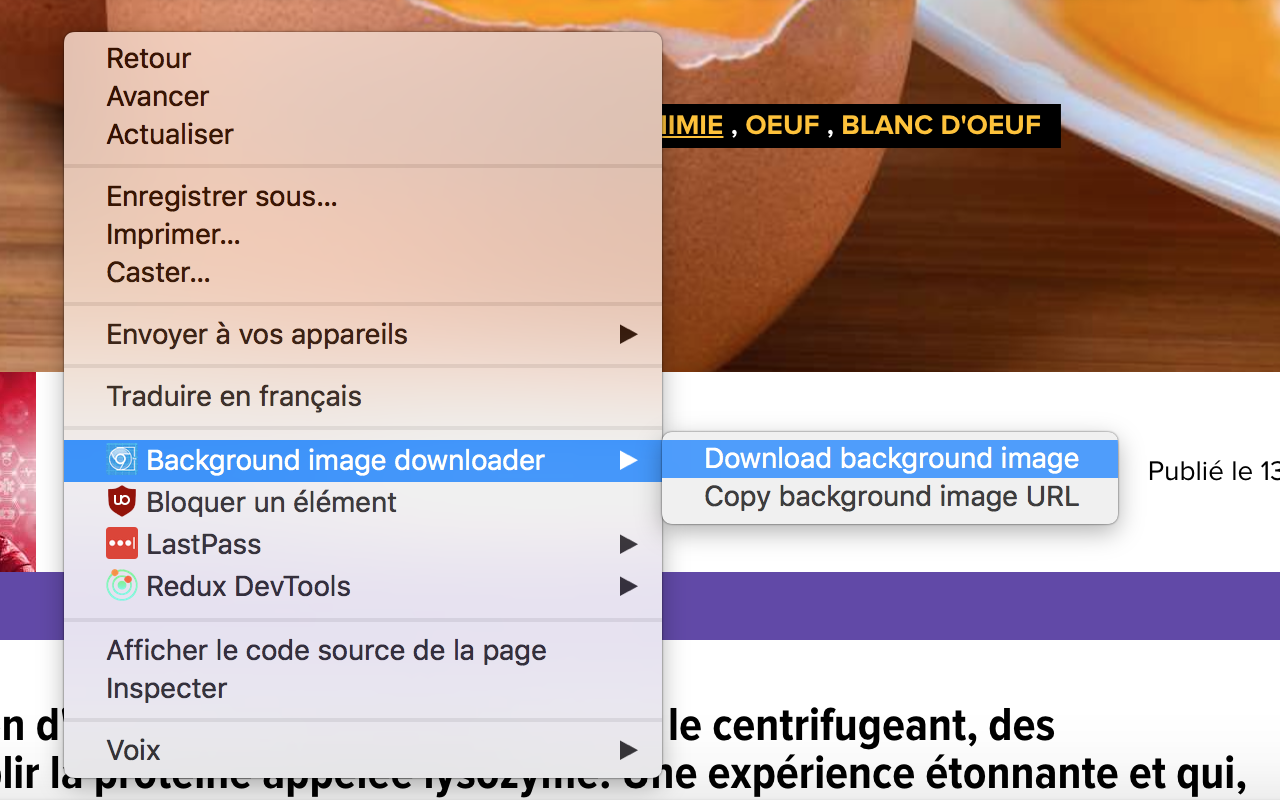
Task: Open Enregistrer sous... to save the page
Action: (222, 195)
